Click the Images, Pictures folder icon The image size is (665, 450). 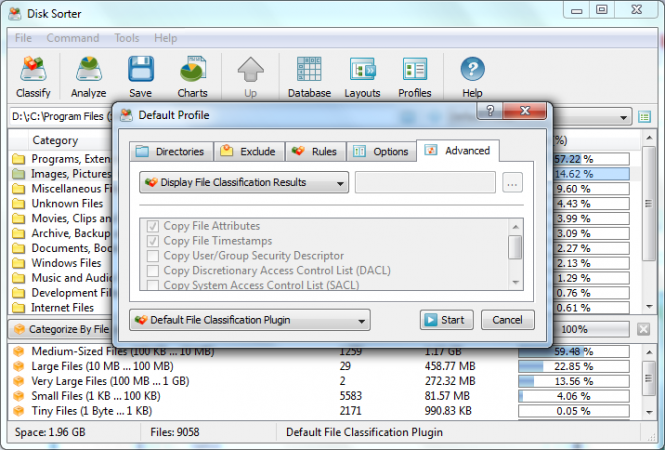(x=18, y=174)
